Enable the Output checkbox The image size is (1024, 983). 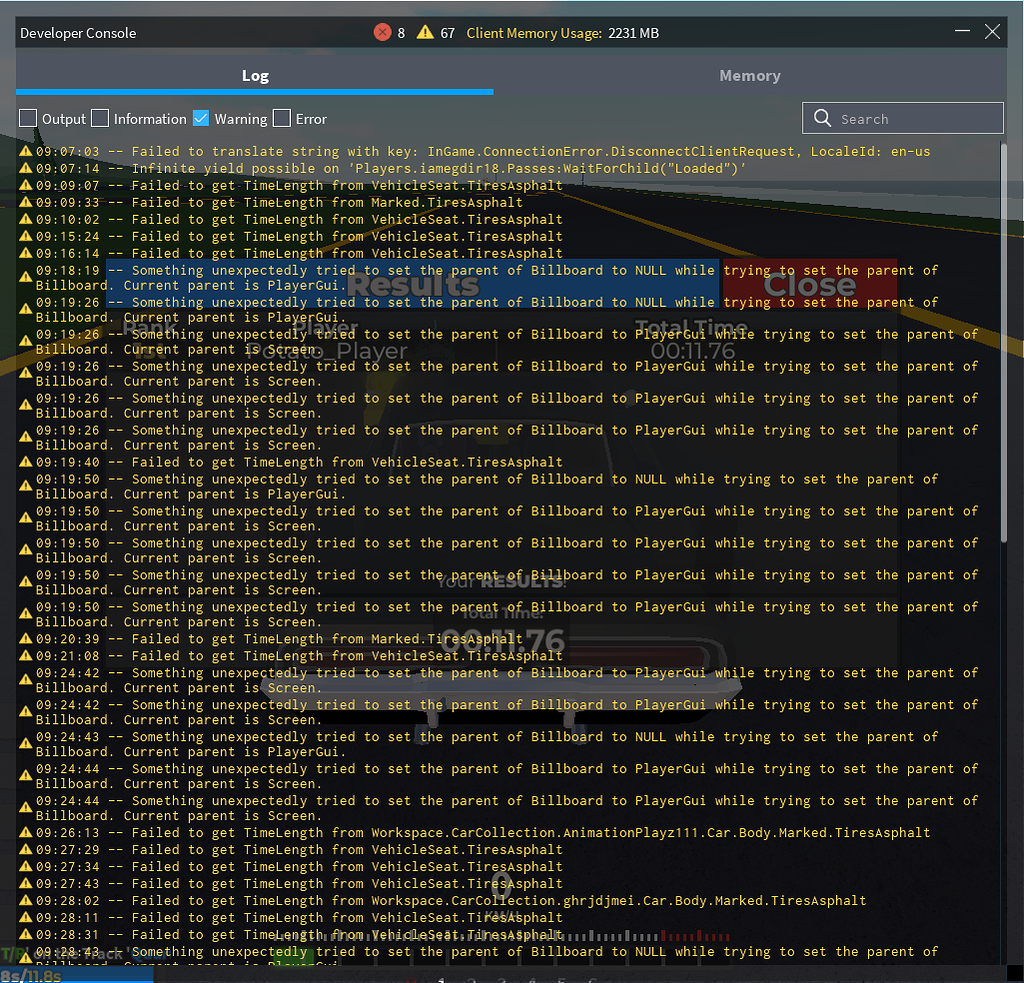tap(27, 117)
